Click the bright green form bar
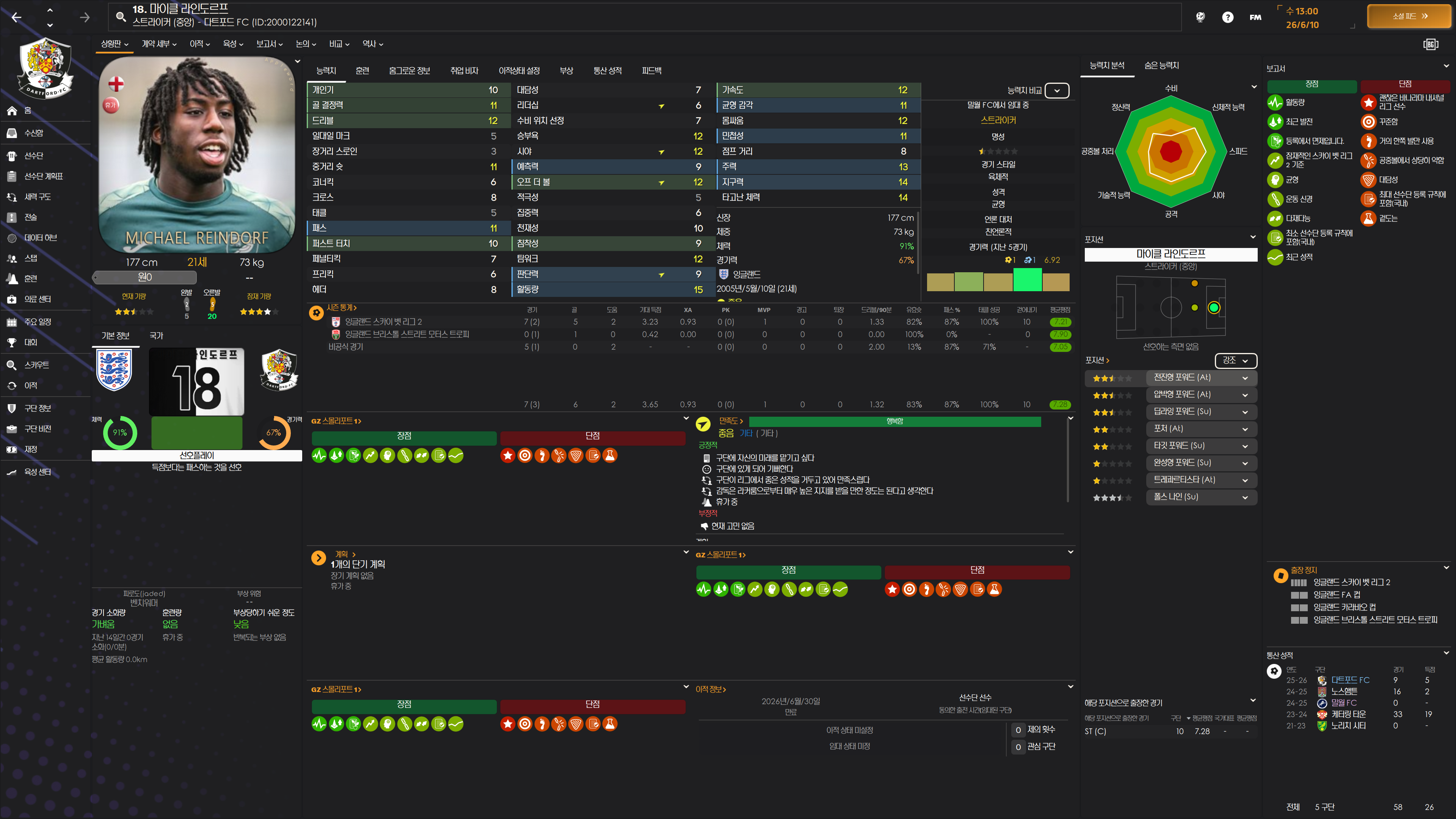1456x819 pixels. click(x=1027, y=280)
